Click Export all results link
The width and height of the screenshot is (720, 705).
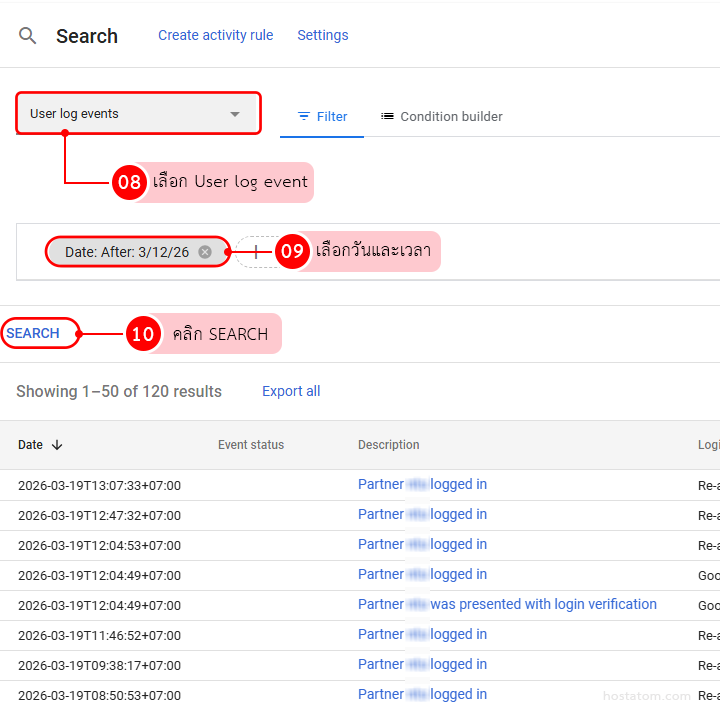point(291,391)
